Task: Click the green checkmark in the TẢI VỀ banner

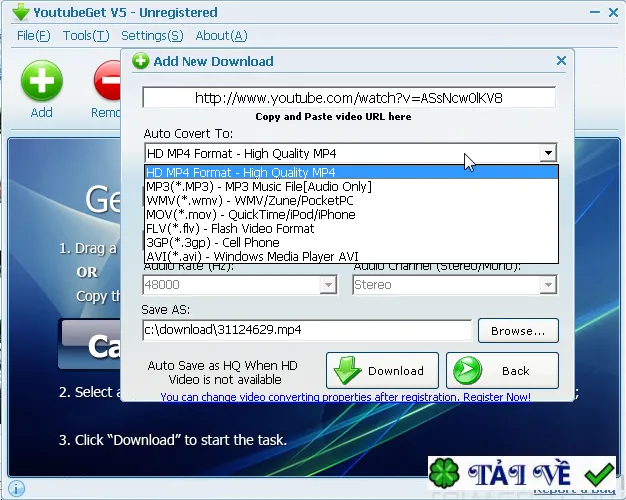Action: click(599, 474)
